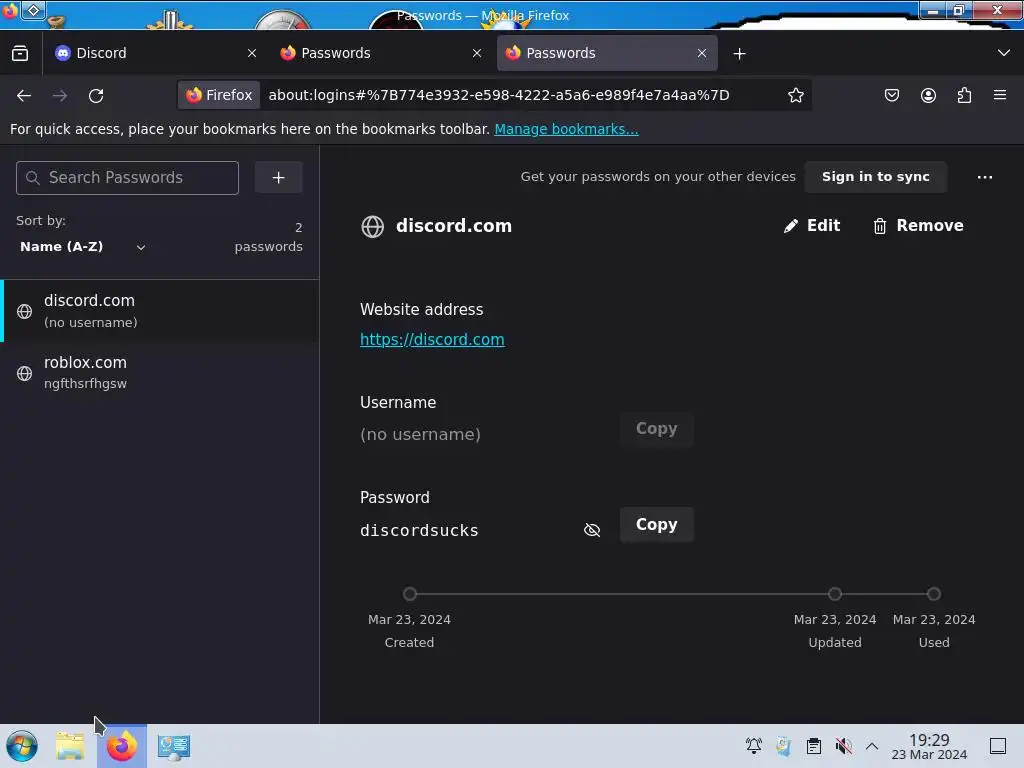Click the '2 passwords' count text
1024x768 pixels.
pos(269,237)
